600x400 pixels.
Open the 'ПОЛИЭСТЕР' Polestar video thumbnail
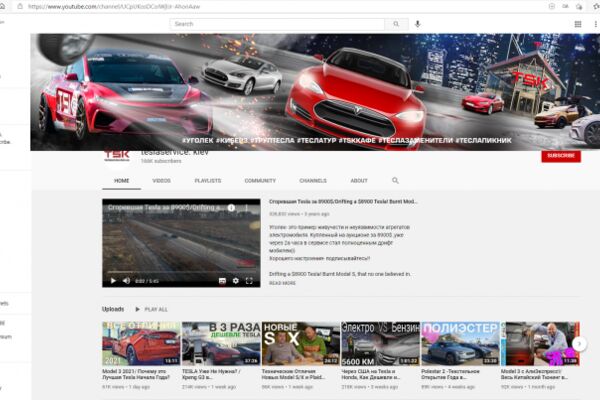460,344
